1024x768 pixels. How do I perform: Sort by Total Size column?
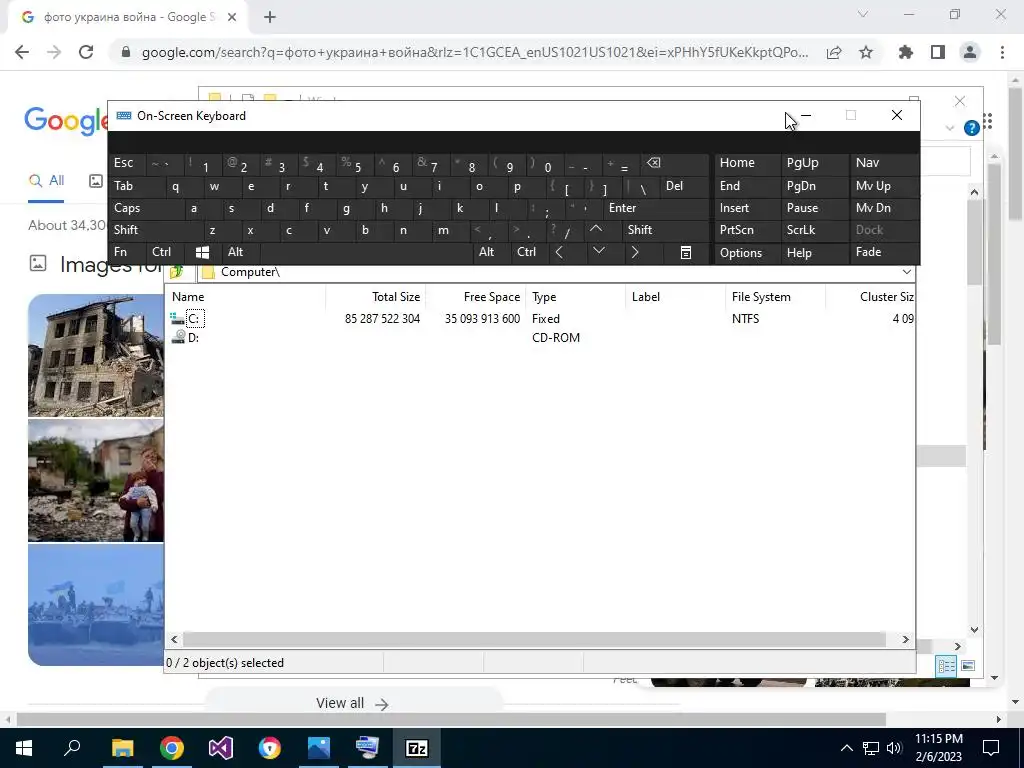376,297
